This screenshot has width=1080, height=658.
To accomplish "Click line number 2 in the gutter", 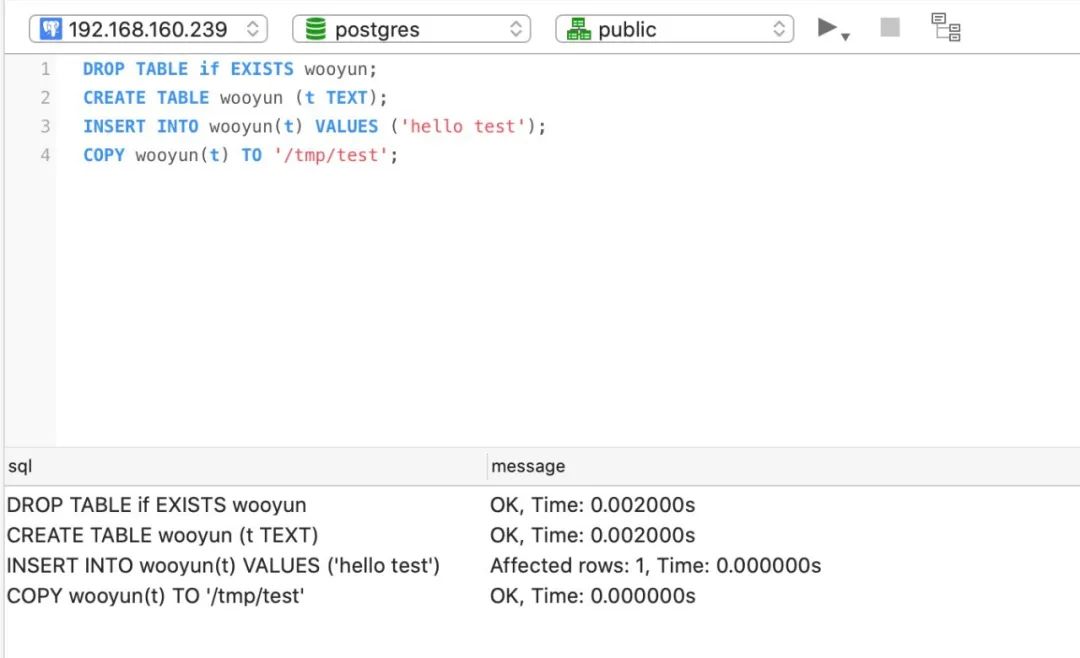I will click(45, 98).
